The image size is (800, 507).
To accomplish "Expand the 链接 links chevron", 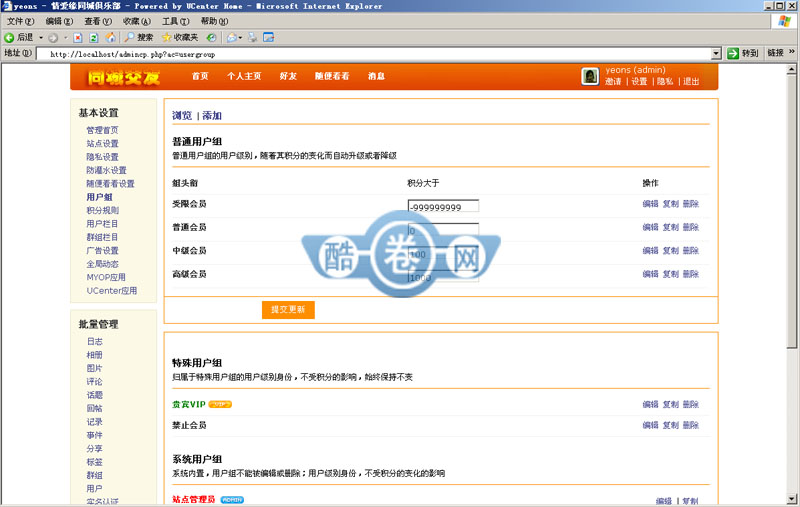I will [x=792, y=52].
